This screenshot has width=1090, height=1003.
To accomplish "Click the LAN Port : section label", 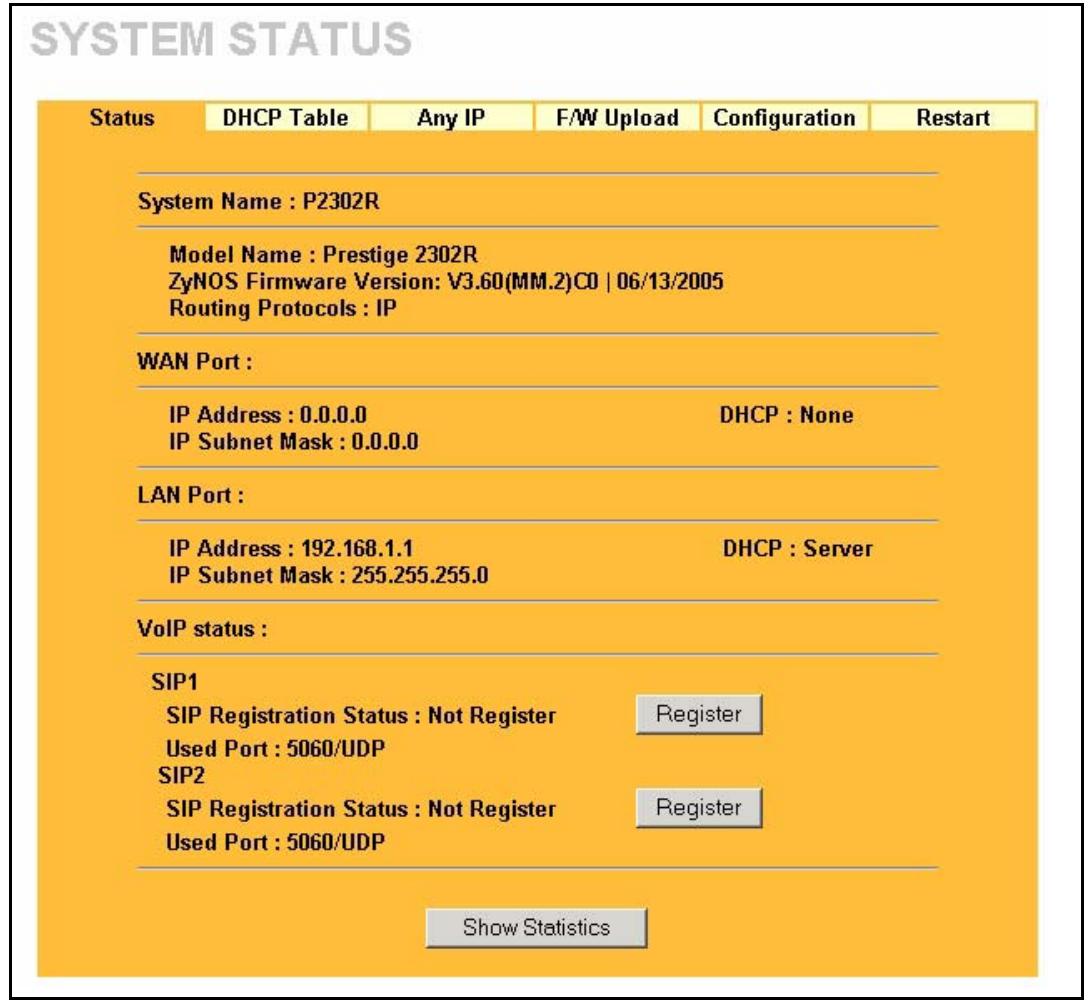I will (x=190, y=495).
